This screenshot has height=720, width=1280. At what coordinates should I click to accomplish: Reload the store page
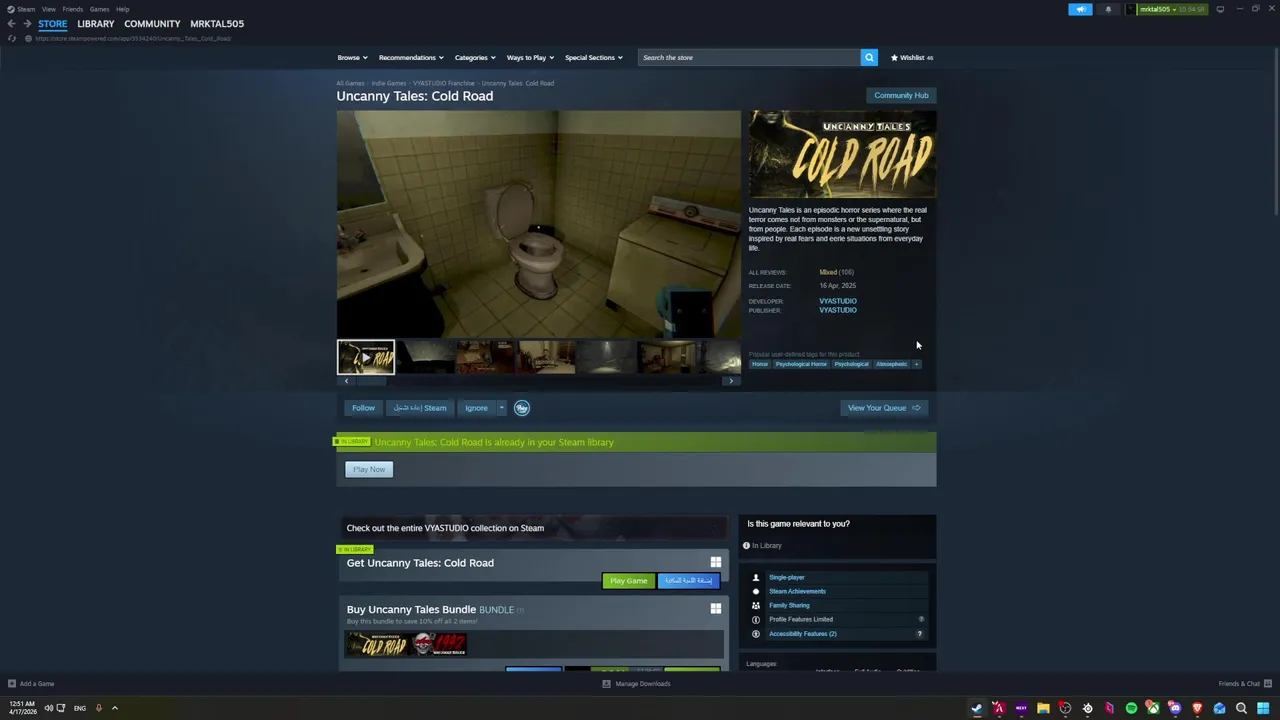(11, 38)
